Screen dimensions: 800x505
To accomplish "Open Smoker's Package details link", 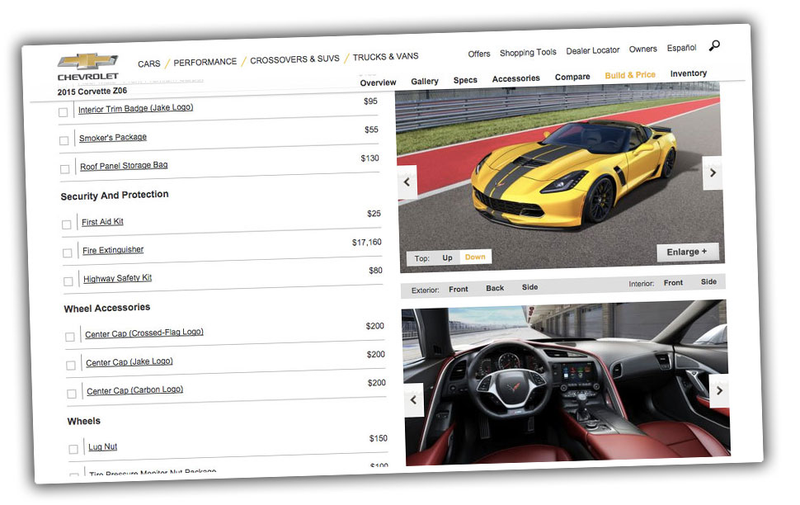I will pos(113,137).
